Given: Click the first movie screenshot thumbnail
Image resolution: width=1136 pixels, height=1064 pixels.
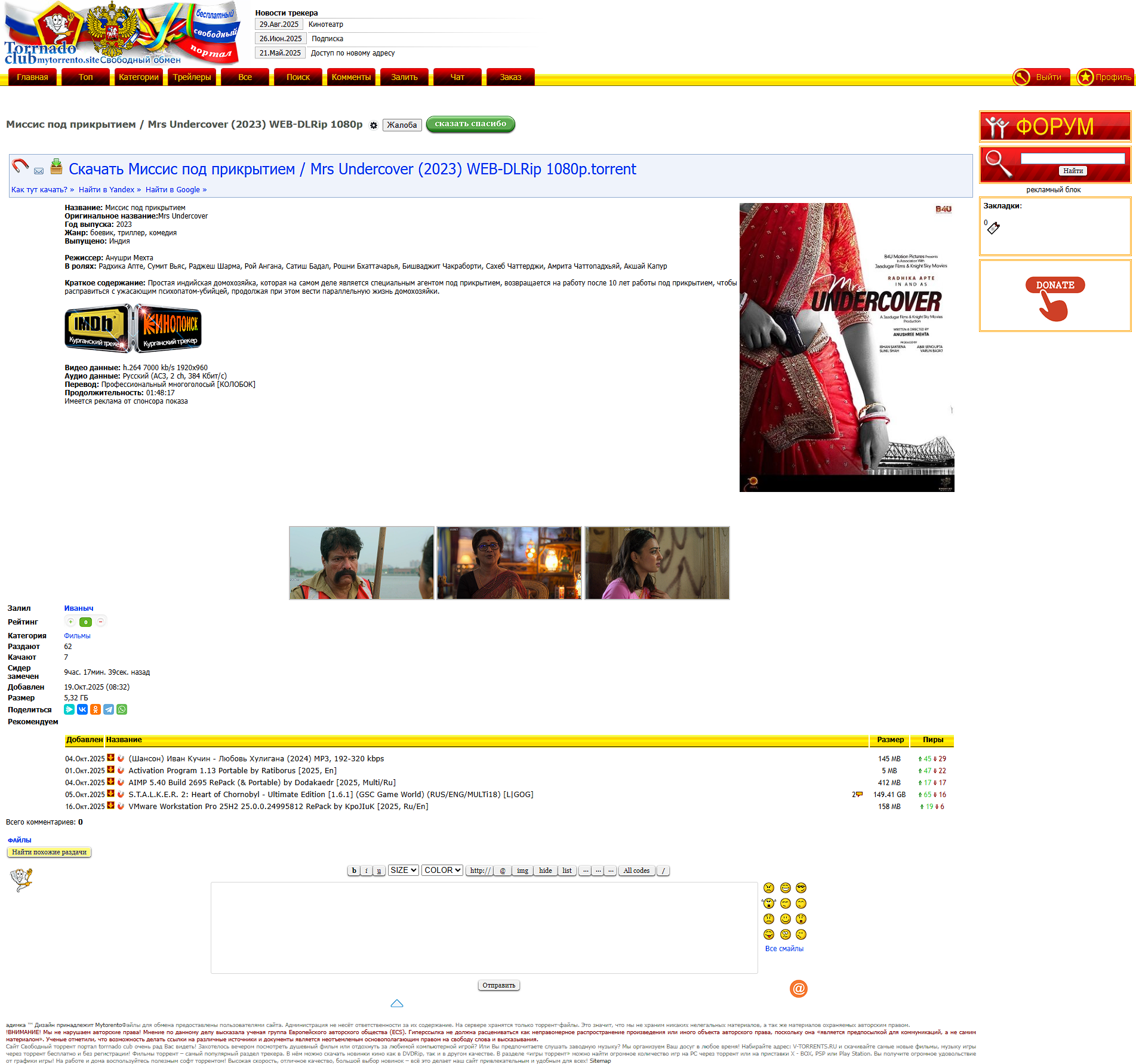Looking at the screenshot, I should (361, 562).
